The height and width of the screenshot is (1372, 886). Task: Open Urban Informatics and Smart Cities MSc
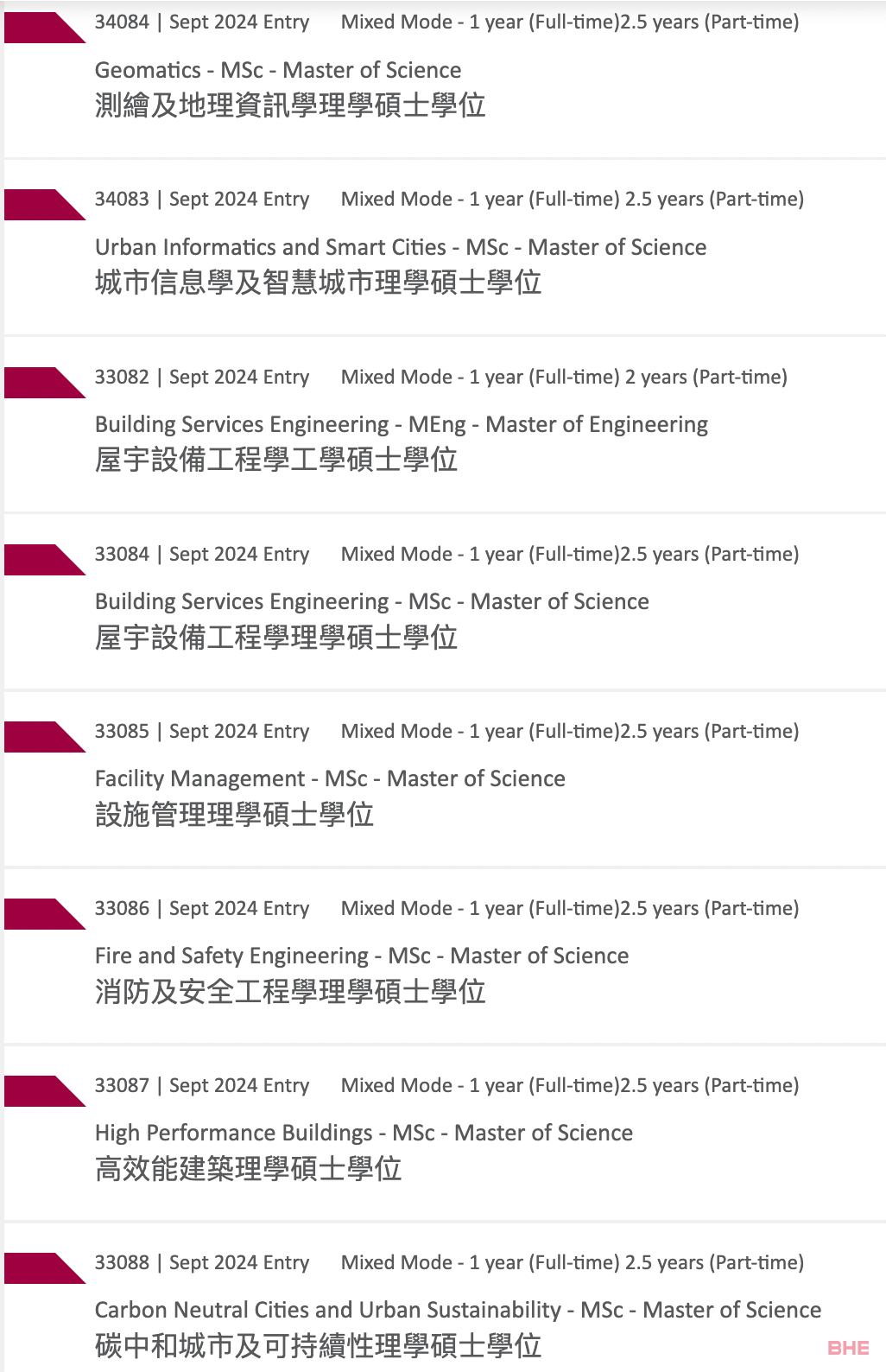point(401,247)
